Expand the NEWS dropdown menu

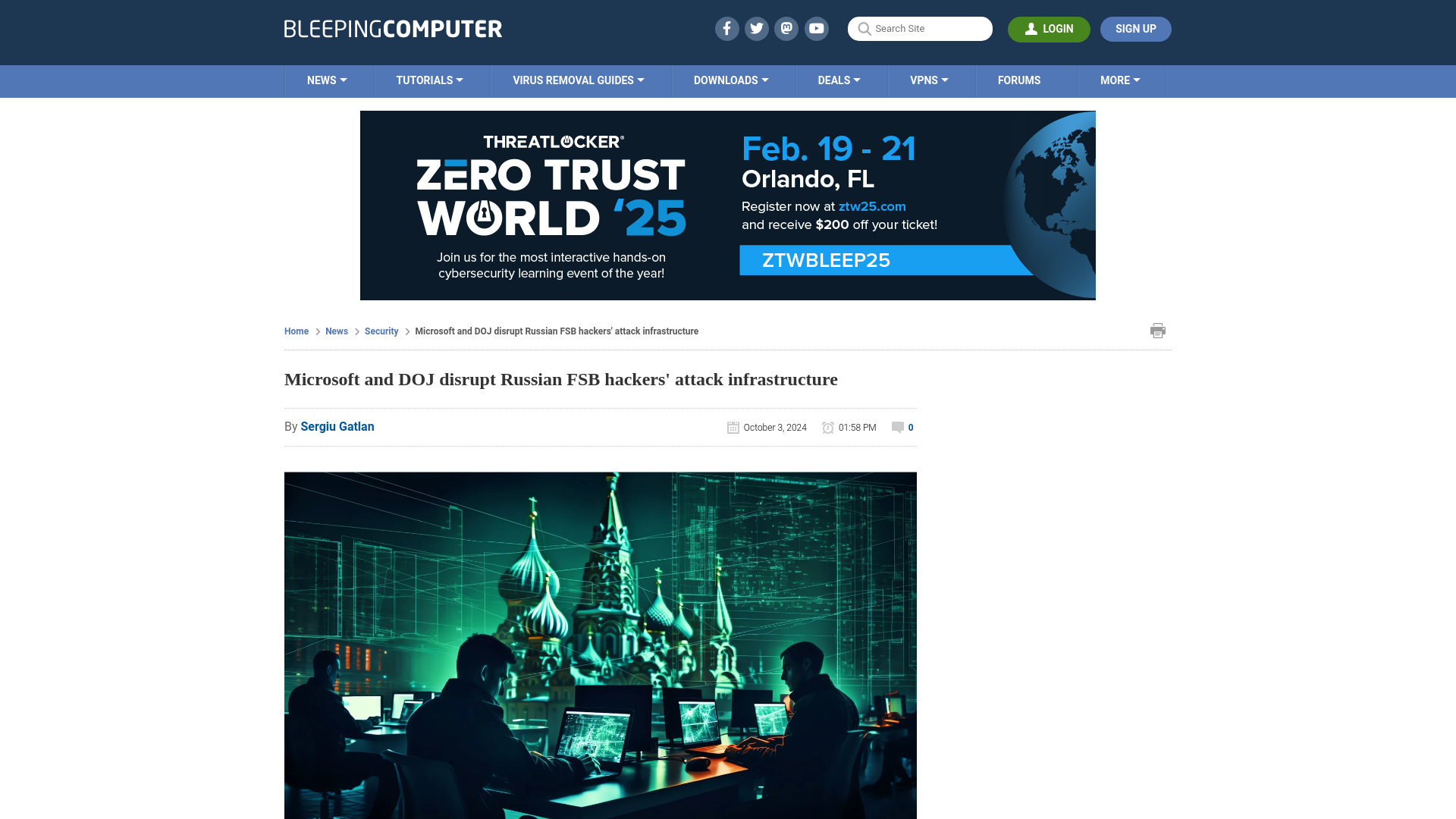327,80
